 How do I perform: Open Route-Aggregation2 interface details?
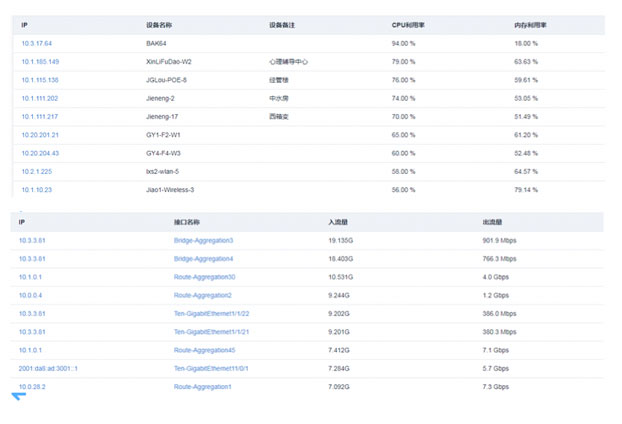(x=202, y=295)
